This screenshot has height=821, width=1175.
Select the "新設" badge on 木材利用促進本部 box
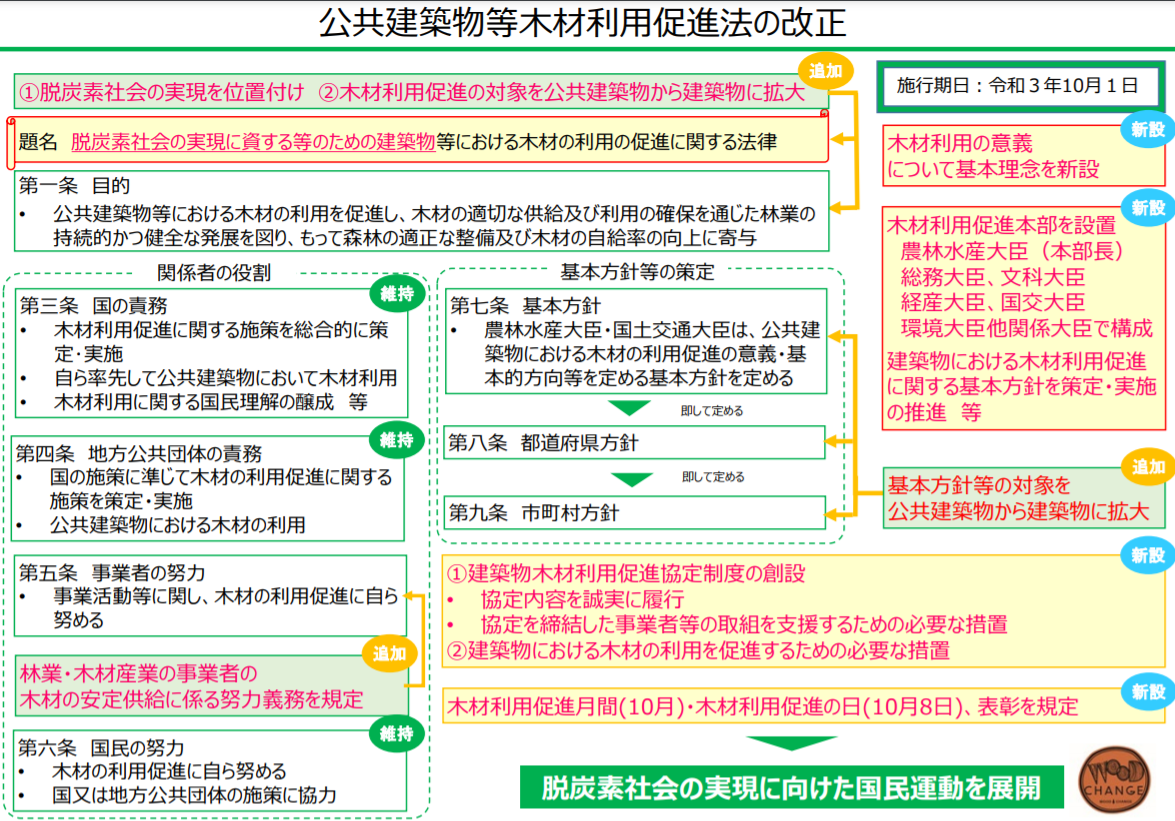click(x=1148, y=207)
